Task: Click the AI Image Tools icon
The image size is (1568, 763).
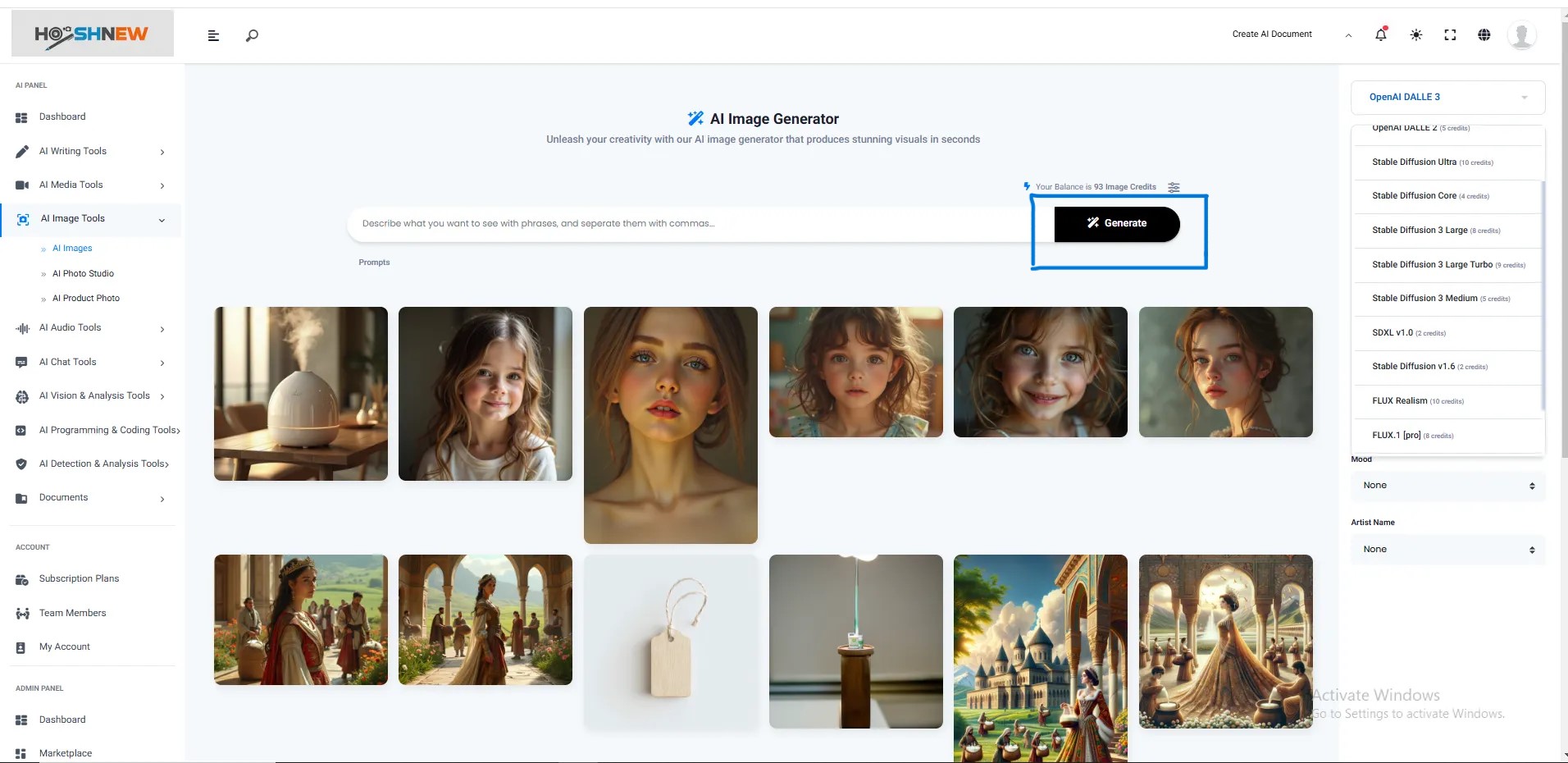Action: 23,219
